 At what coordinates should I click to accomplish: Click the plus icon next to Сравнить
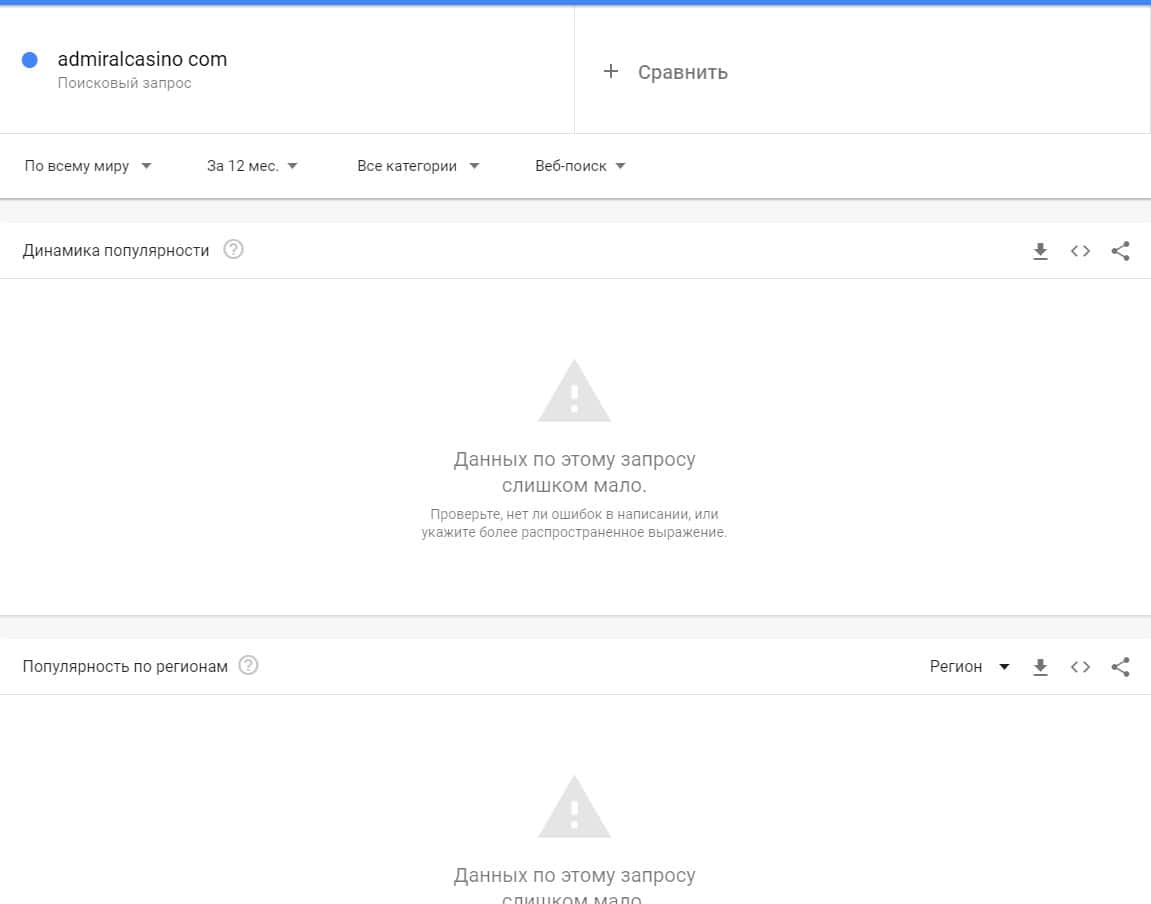tap(611, 71)
